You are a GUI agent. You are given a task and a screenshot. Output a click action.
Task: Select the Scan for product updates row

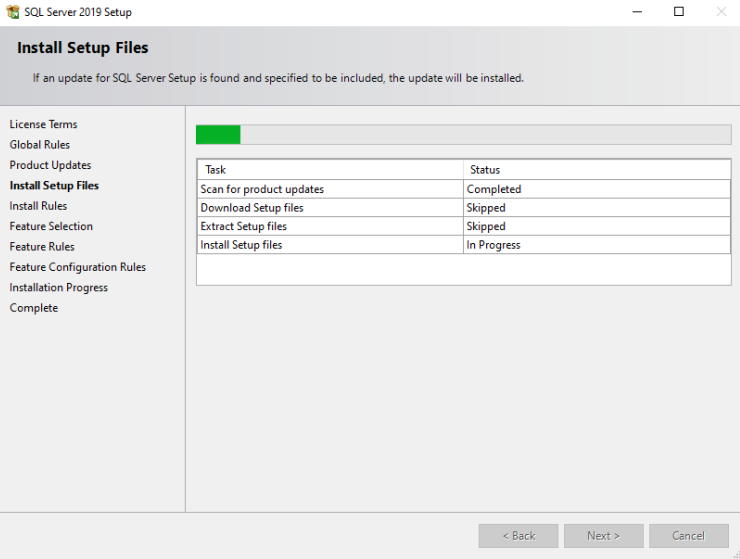coord(463,189)
